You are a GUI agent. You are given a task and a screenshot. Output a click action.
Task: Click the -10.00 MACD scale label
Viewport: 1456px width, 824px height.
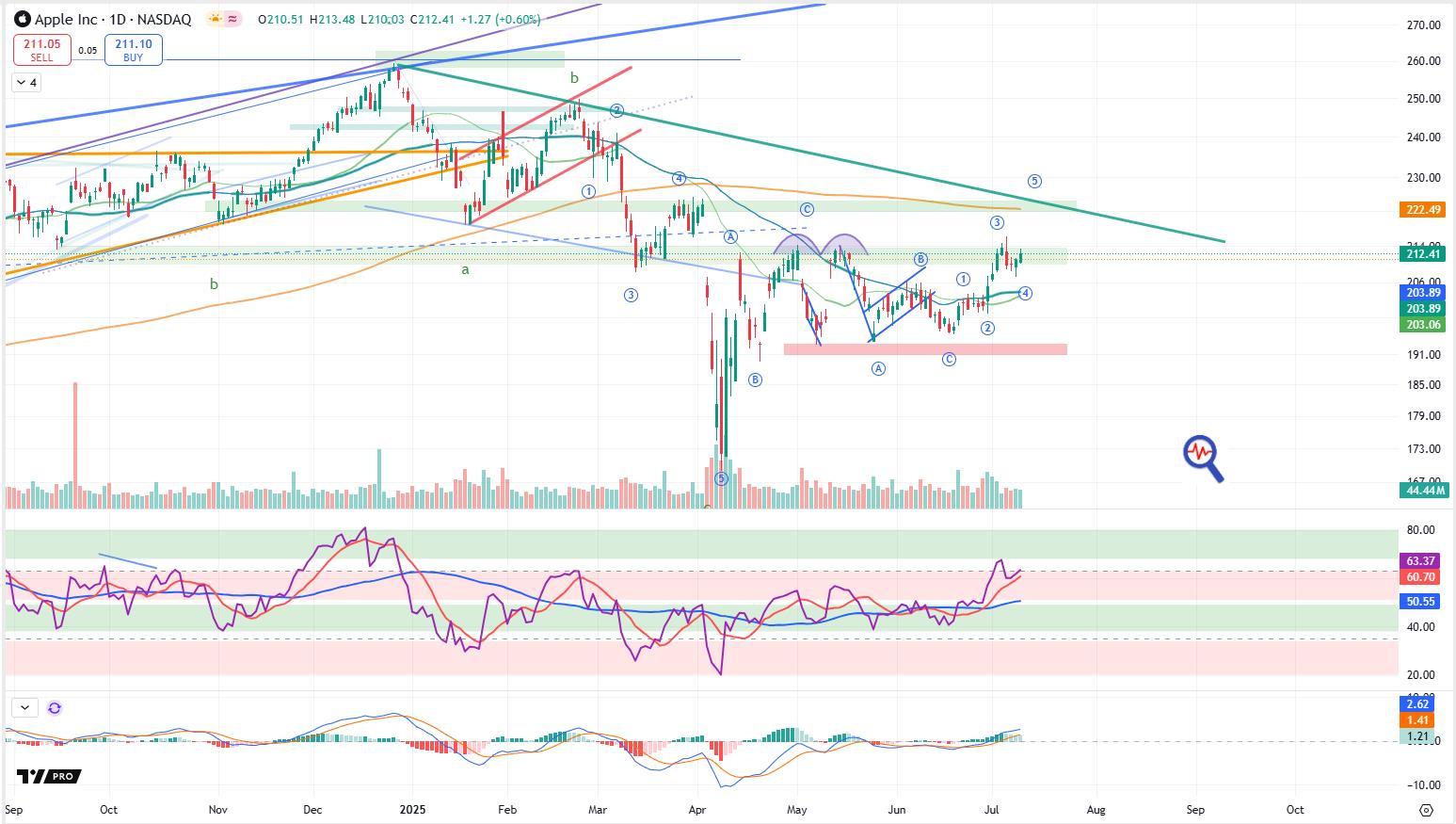(1421, 785)
